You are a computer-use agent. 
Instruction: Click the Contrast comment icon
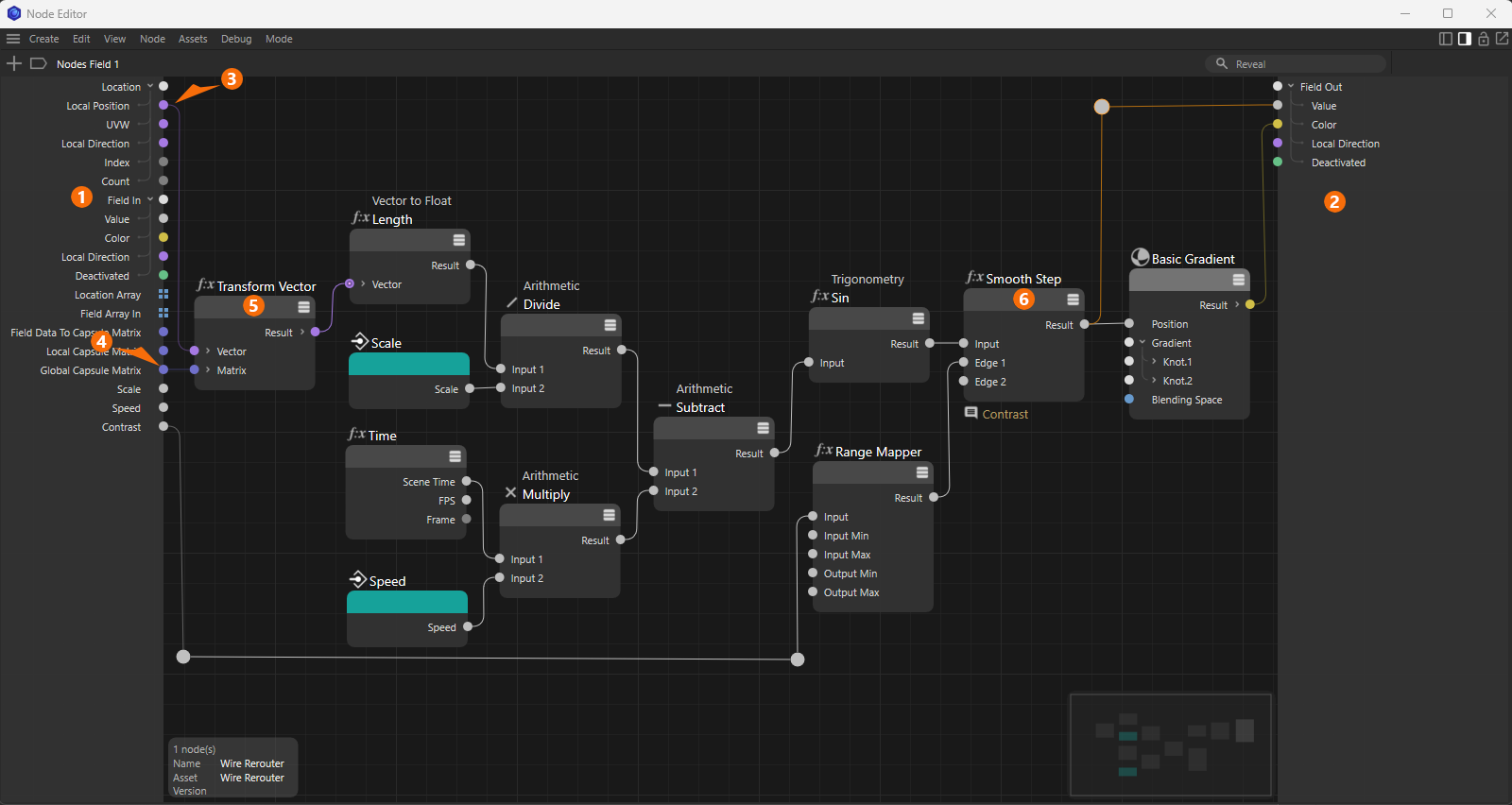pos(971,413)
